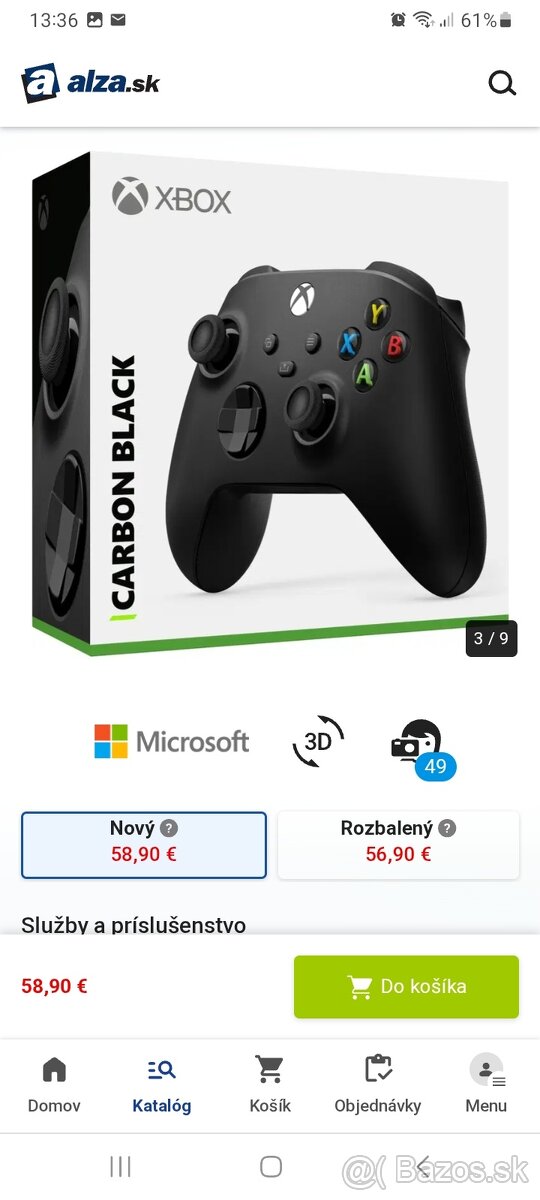Select the Rozbalený 56,90 € option
Screen dimensions: 540x1200
(x=398, y=845)
